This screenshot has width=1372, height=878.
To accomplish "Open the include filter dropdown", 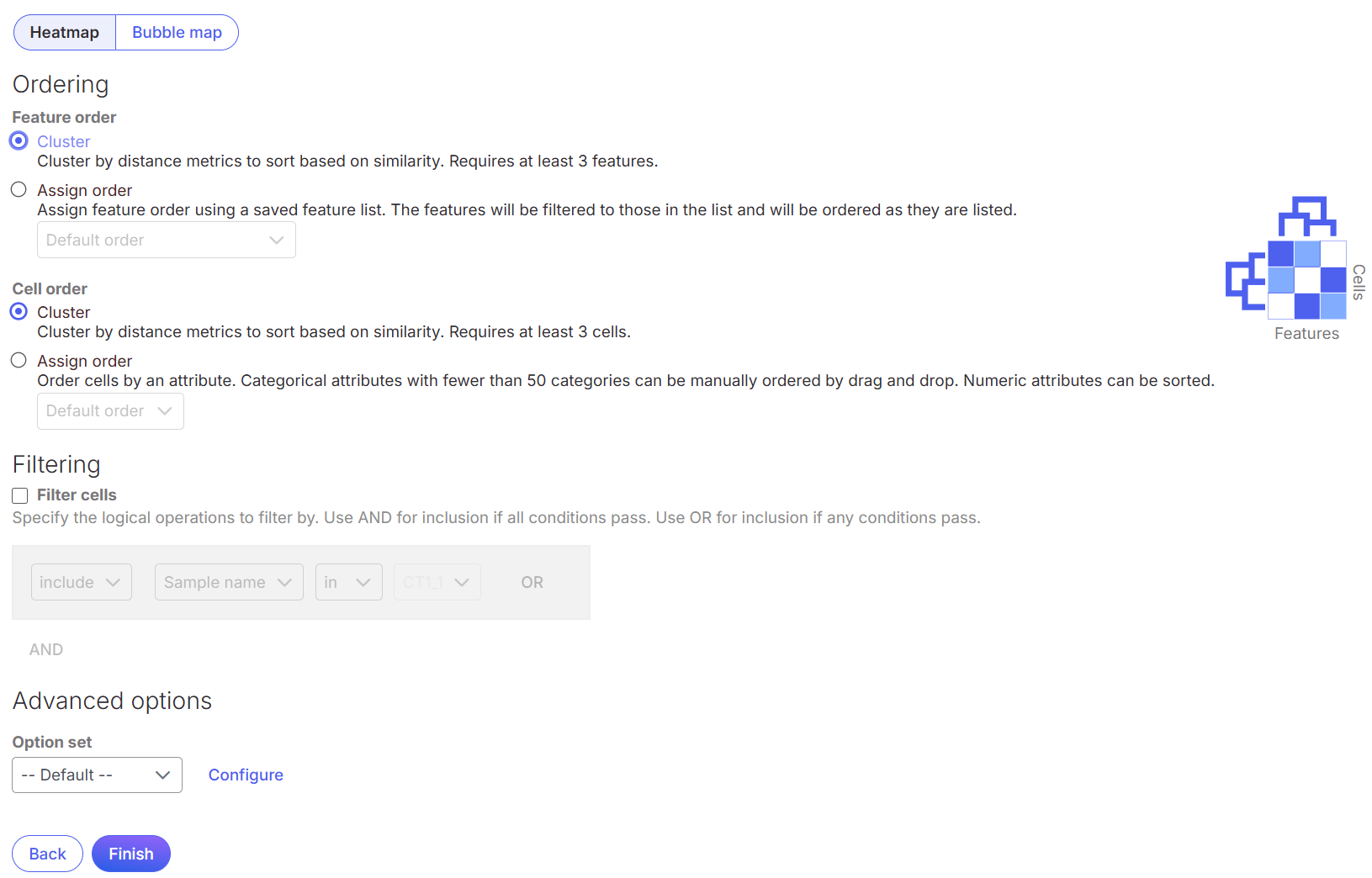I will pyautogui.click(x=82, y=582).
